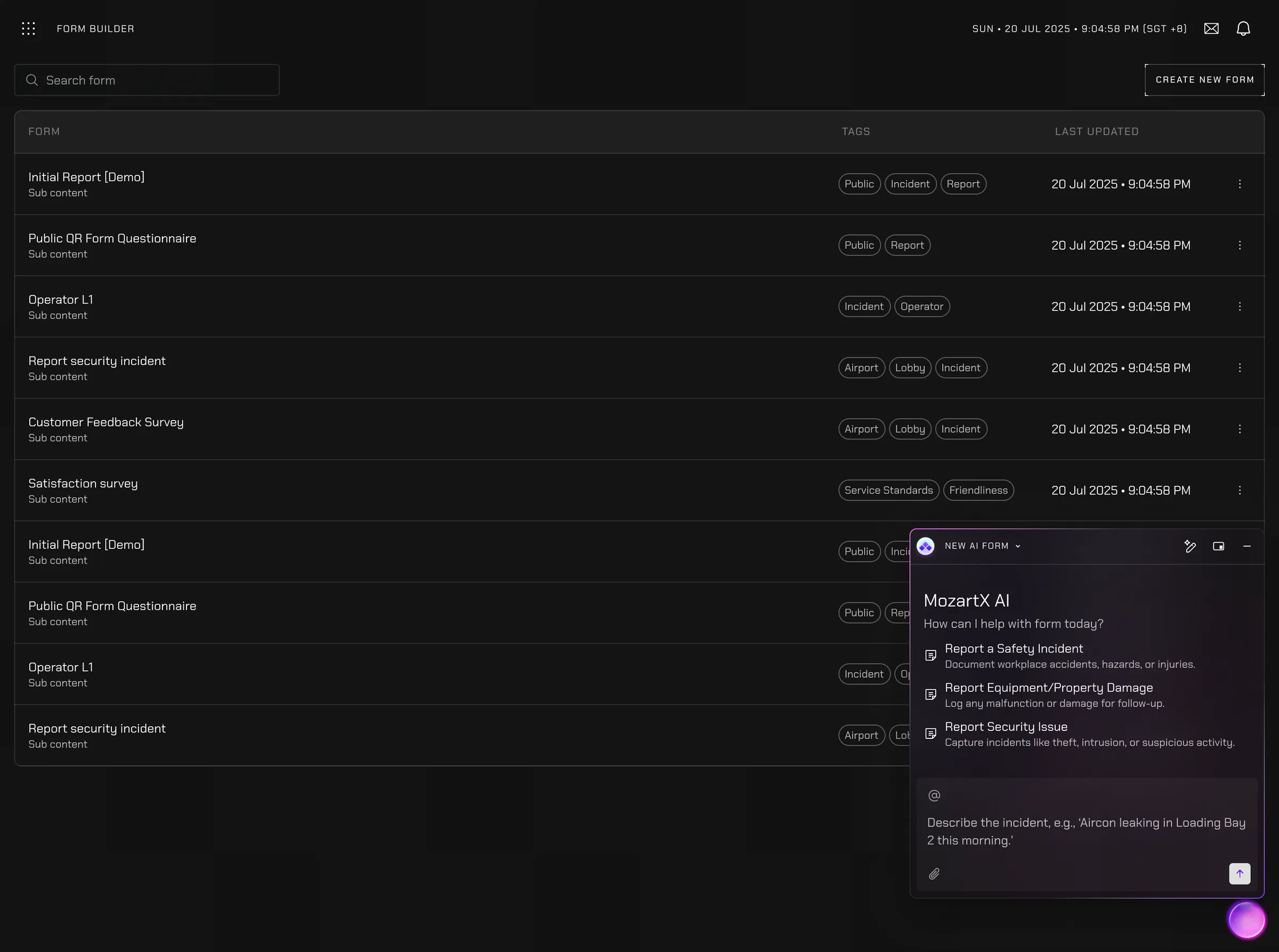
Task: Open the Customer Feedback Survey form
Action: [x=106, y=422]
